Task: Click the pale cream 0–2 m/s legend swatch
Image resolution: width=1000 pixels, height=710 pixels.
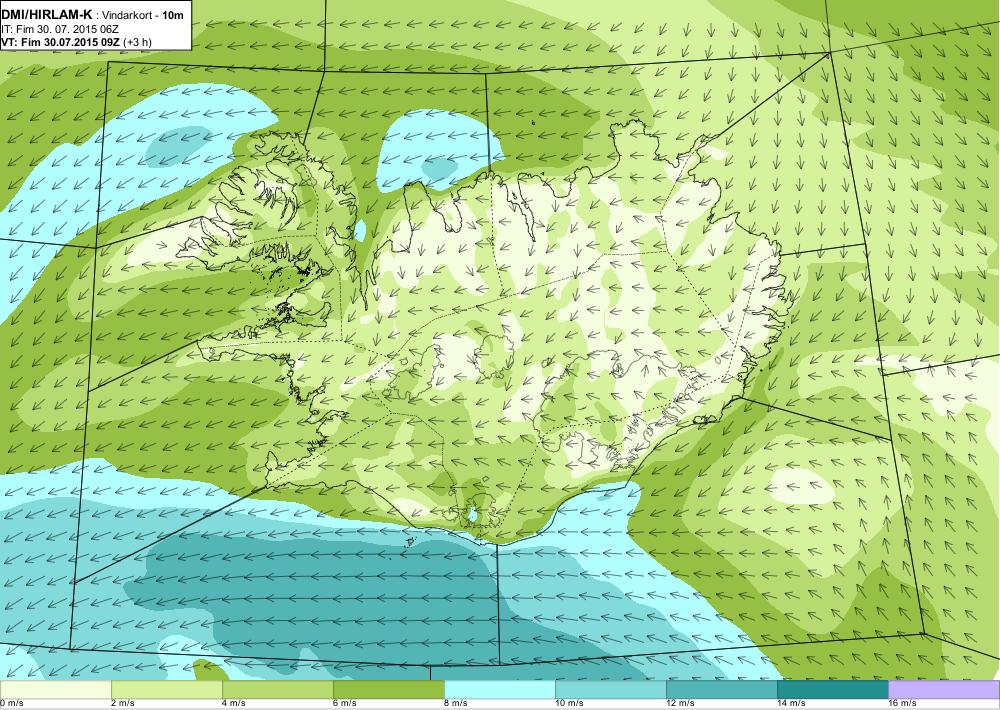Action: click(55, 690)
